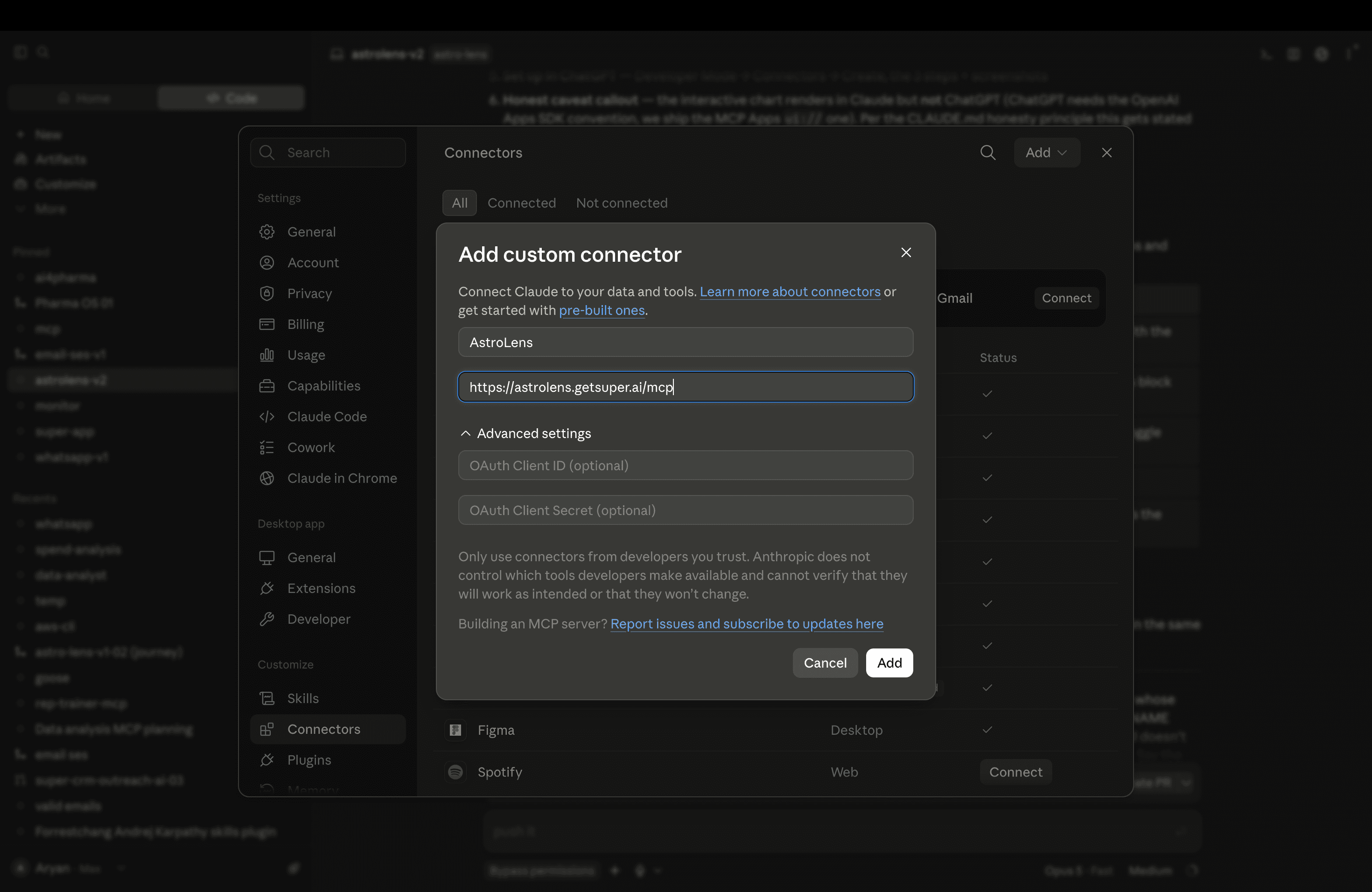The width and height of the screenshot is (1372, 892).
Task: Open Desktop app General monitor icon
Action: pyautogui.click(x=266, y=558)
